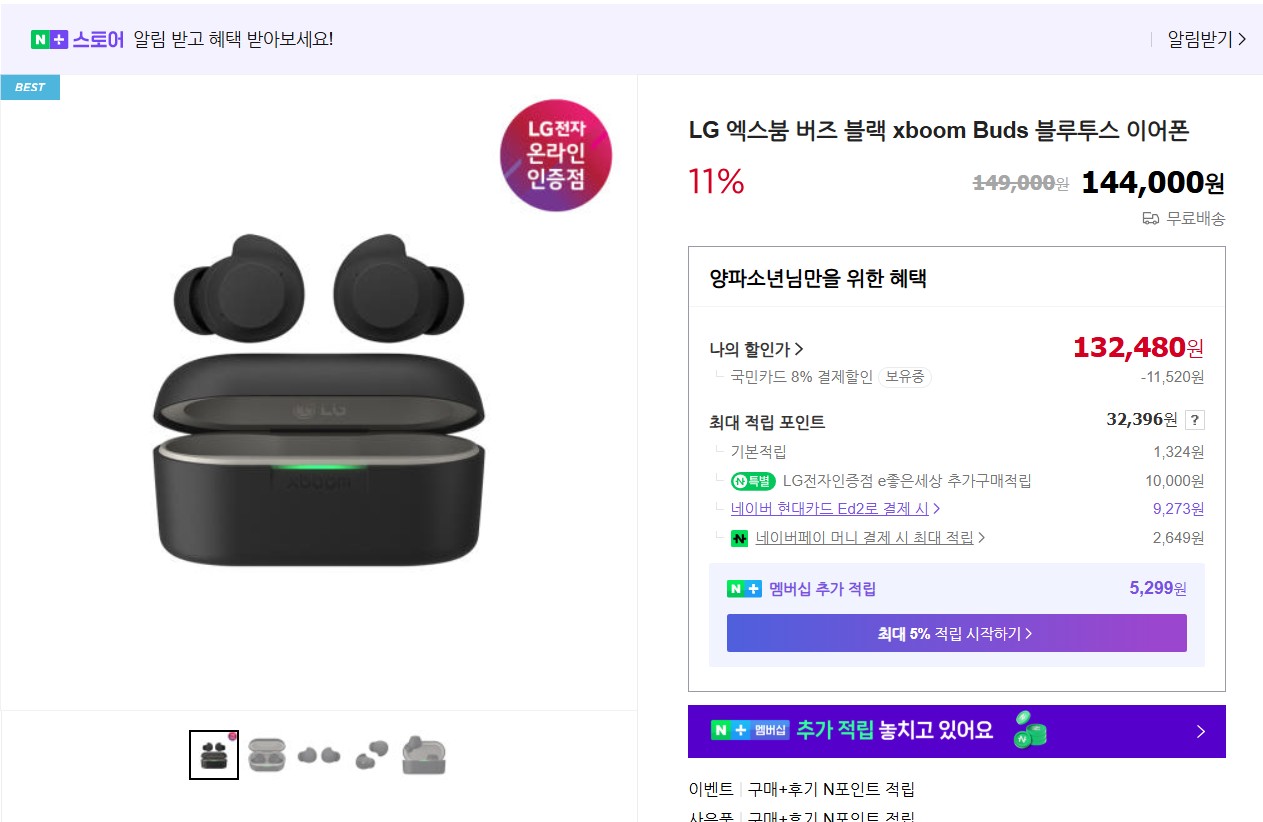Click the LG전자 온라인 인증점 circular badge
Viewport: 1263px width, 822px height.
tap(556, 156)
